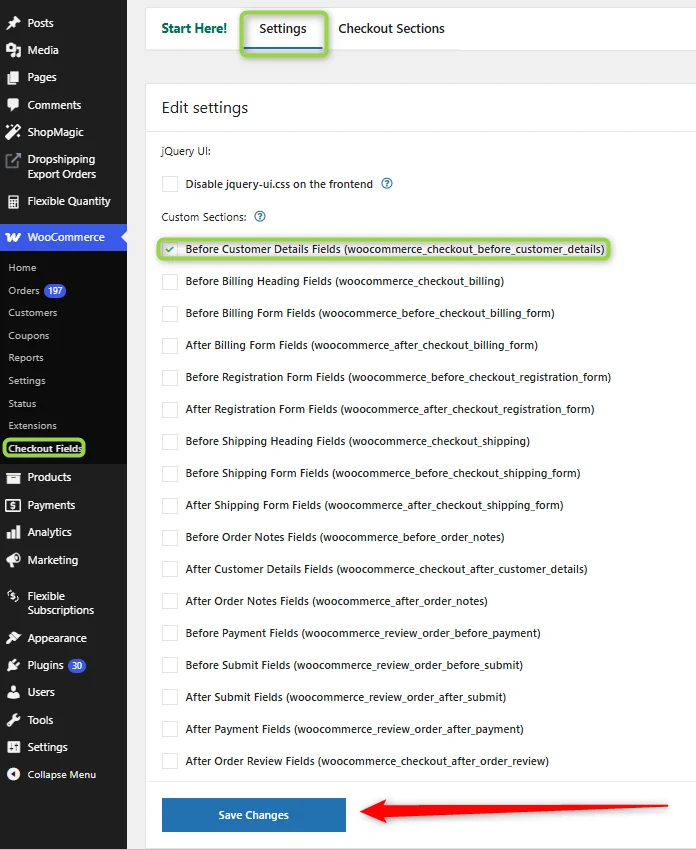The image size is (696, 850).
Task: Tick Before Payment Fields checkbox
Action: (x=170, y=633)
